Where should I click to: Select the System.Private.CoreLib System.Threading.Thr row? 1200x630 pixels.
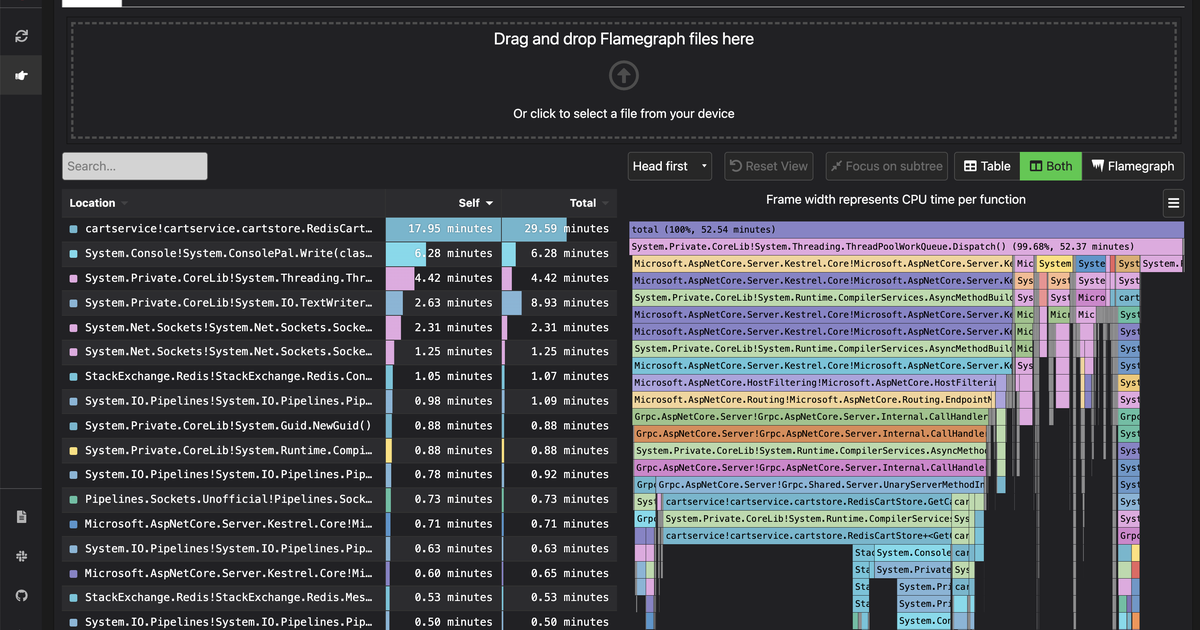(339, 278)
